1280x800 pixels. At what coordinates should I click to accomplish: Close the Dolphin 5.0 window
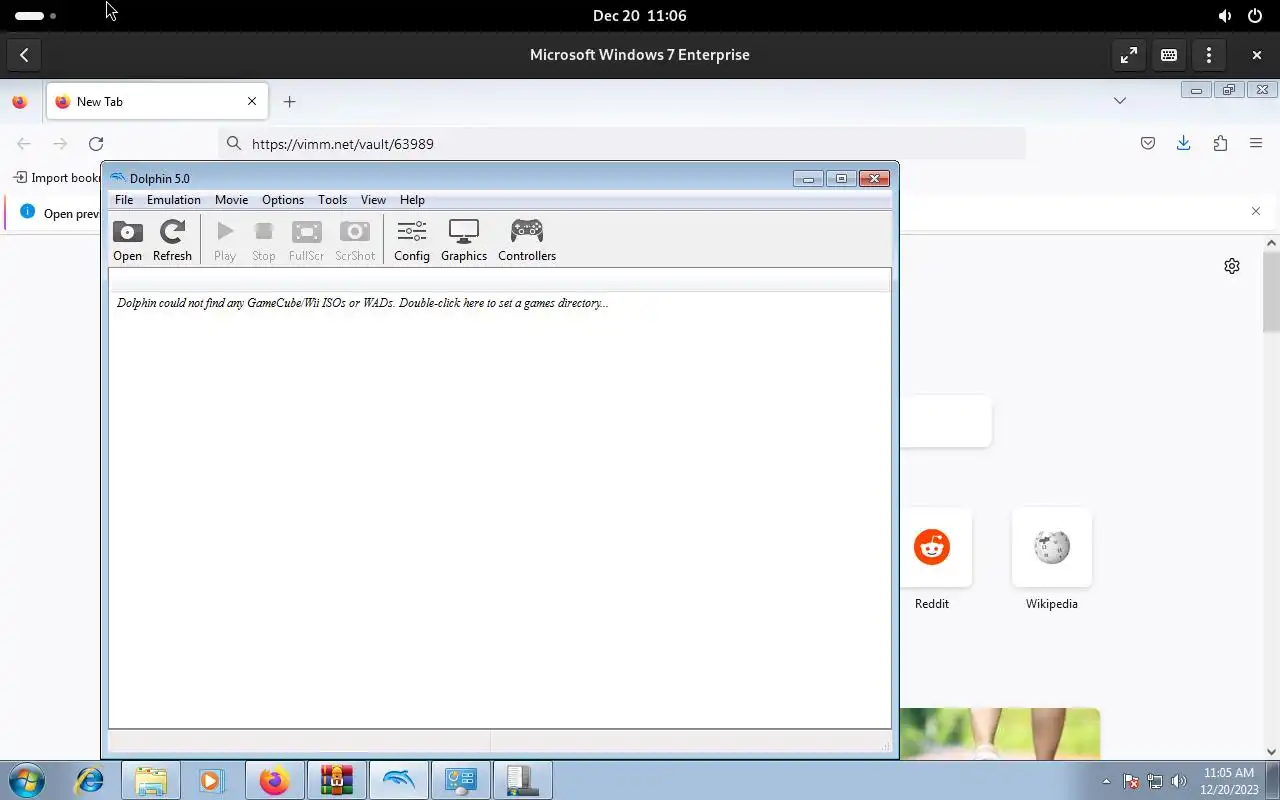[x=874, y=179]
